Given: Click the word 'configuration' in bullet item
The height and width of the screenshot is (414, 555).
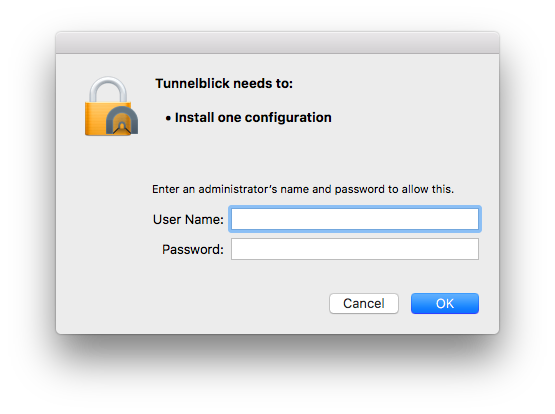Looking at the screenshot, I should pos(288,118).
